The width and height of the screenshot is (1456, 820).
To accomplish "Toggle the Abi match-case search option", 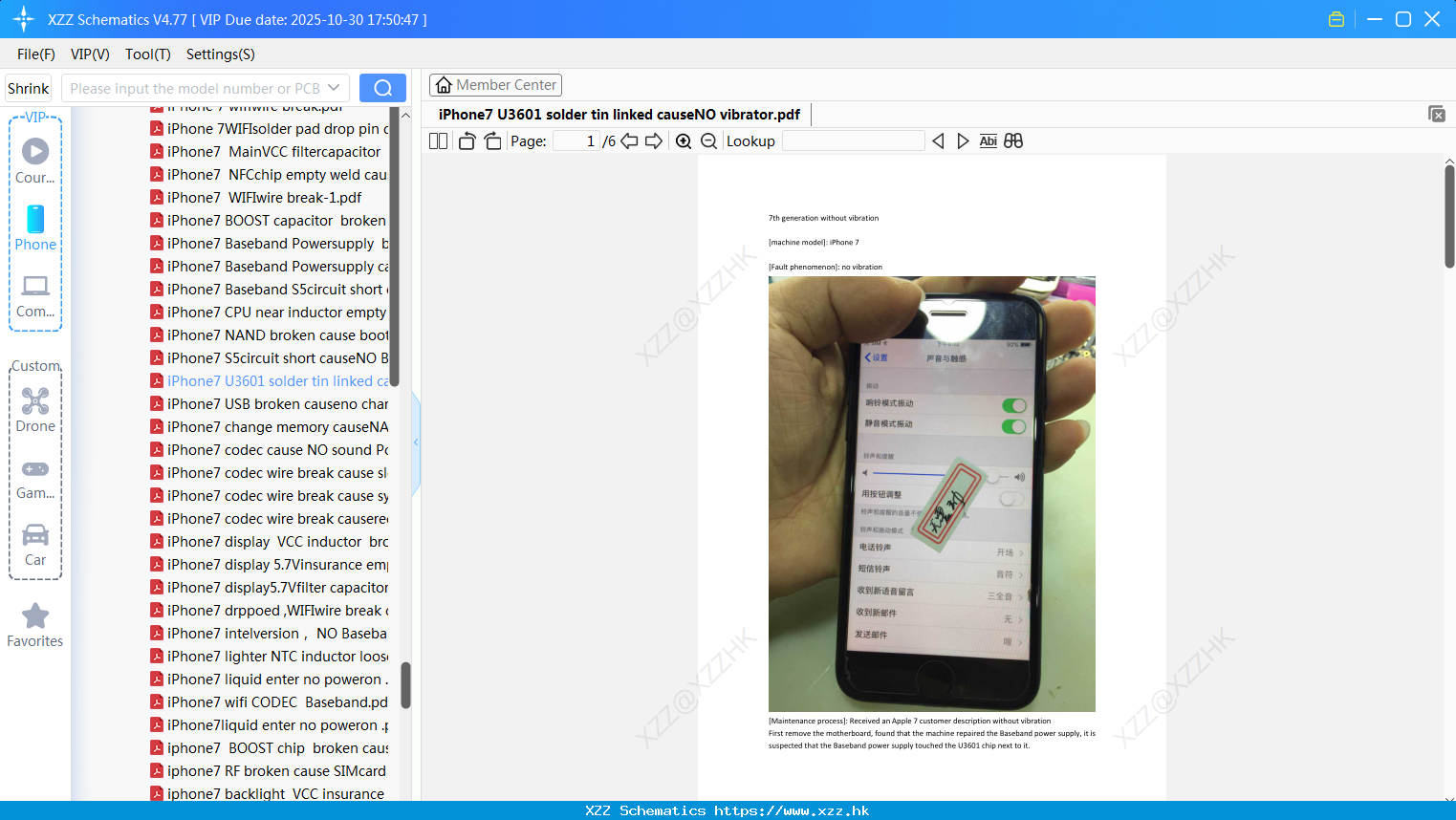I will coord(989,141).
